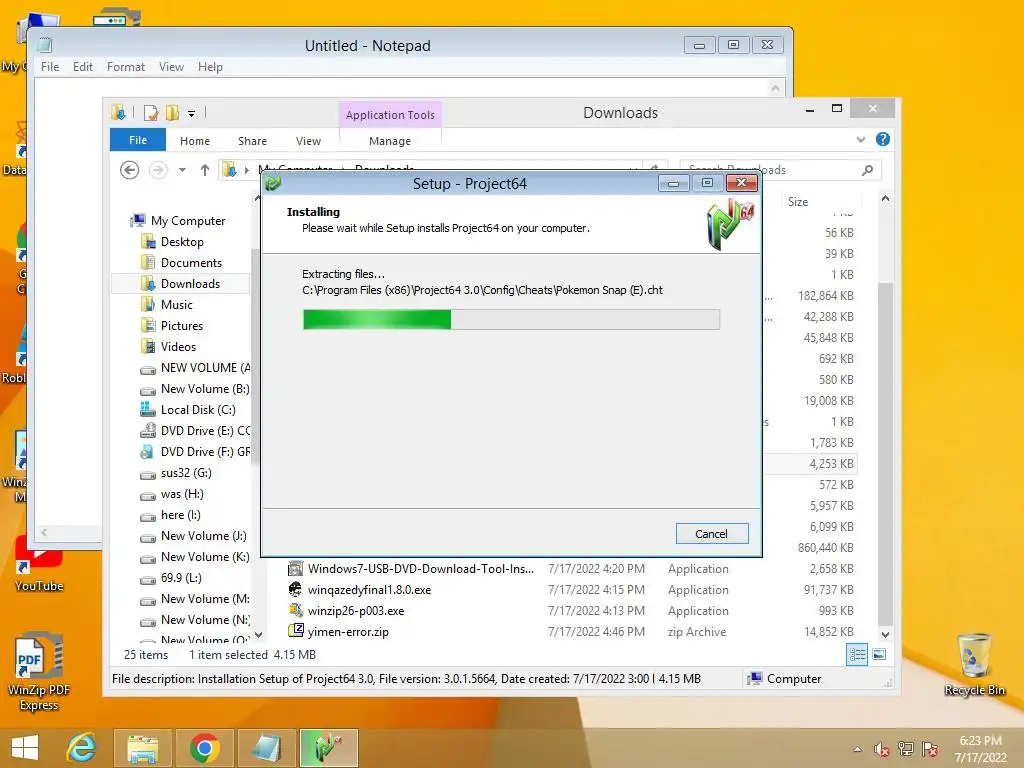Select My Computer in navigation tree

[x=187, y=221]
